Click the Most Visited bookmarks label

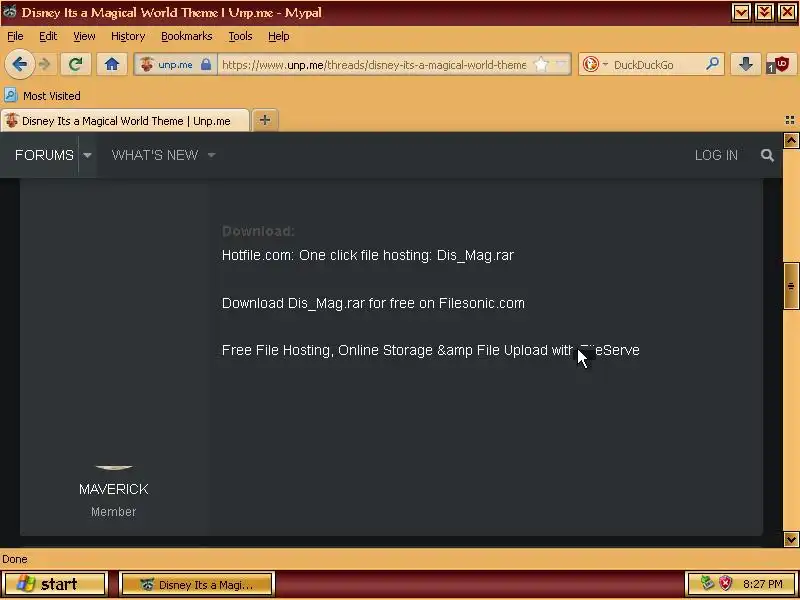(x=52, y=95)
